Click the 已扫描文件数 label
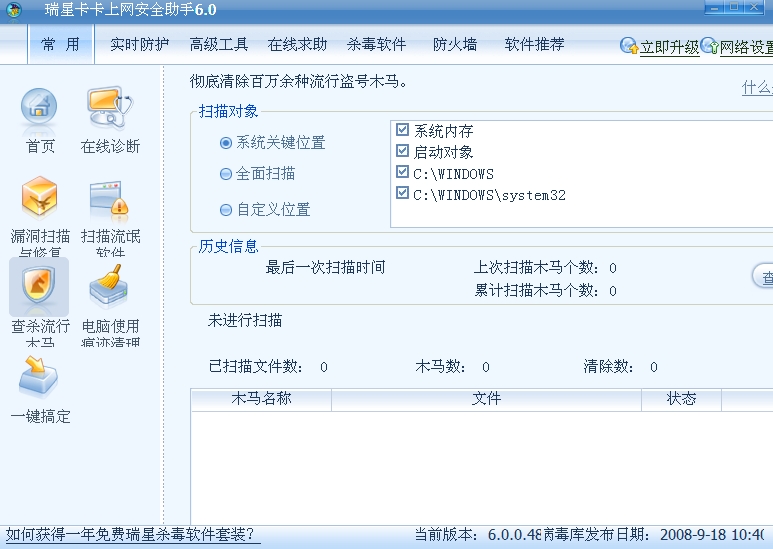Image resolution: width=773 pixels, height=549 pixels. 256,367
